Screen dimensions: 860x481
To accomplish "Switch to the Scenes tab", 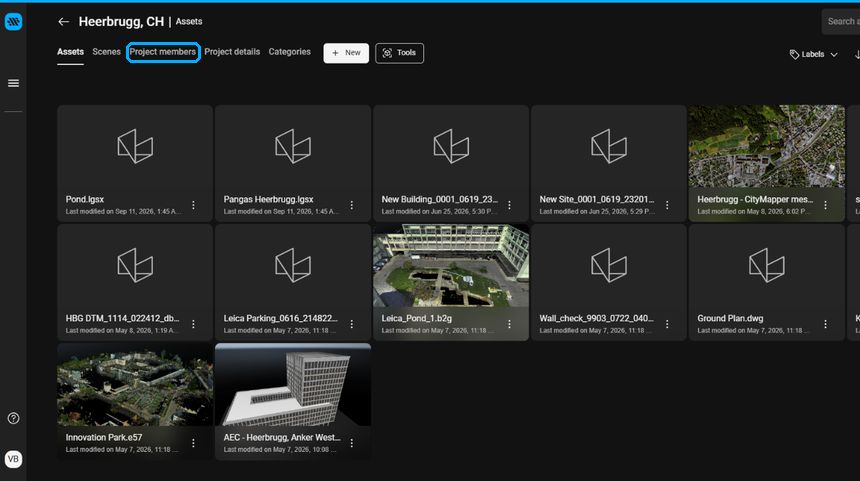I will point(106,52).
